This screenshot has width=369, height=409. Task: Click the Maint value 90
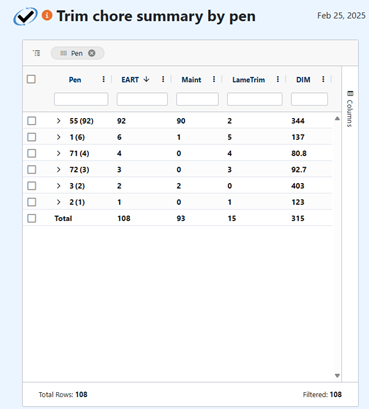pos(181,121)
